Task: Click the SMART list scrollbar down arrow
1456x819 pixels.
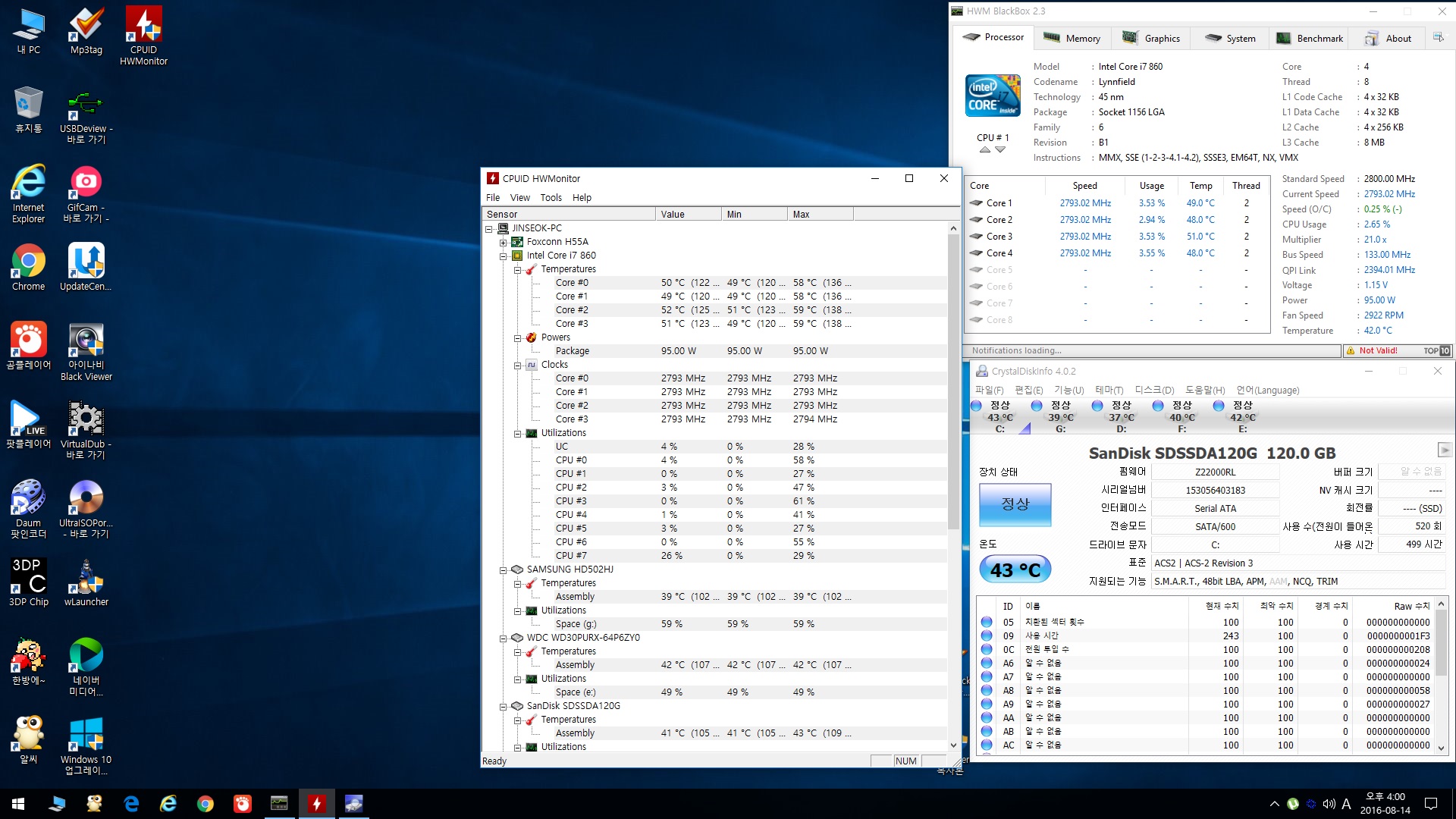Action: click(x=1442, y=748)
